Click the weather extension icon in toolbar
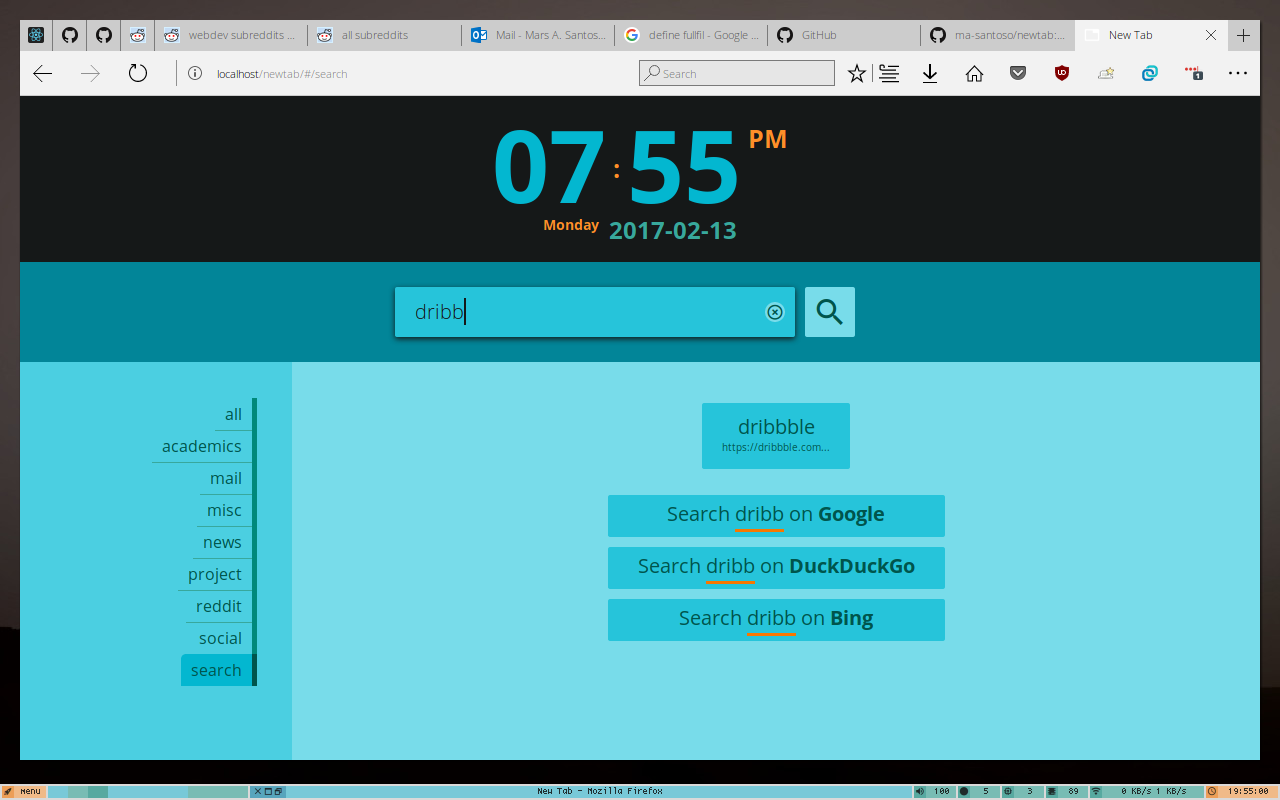Viewport: 1280px width, 800px height. [1106, 73]
